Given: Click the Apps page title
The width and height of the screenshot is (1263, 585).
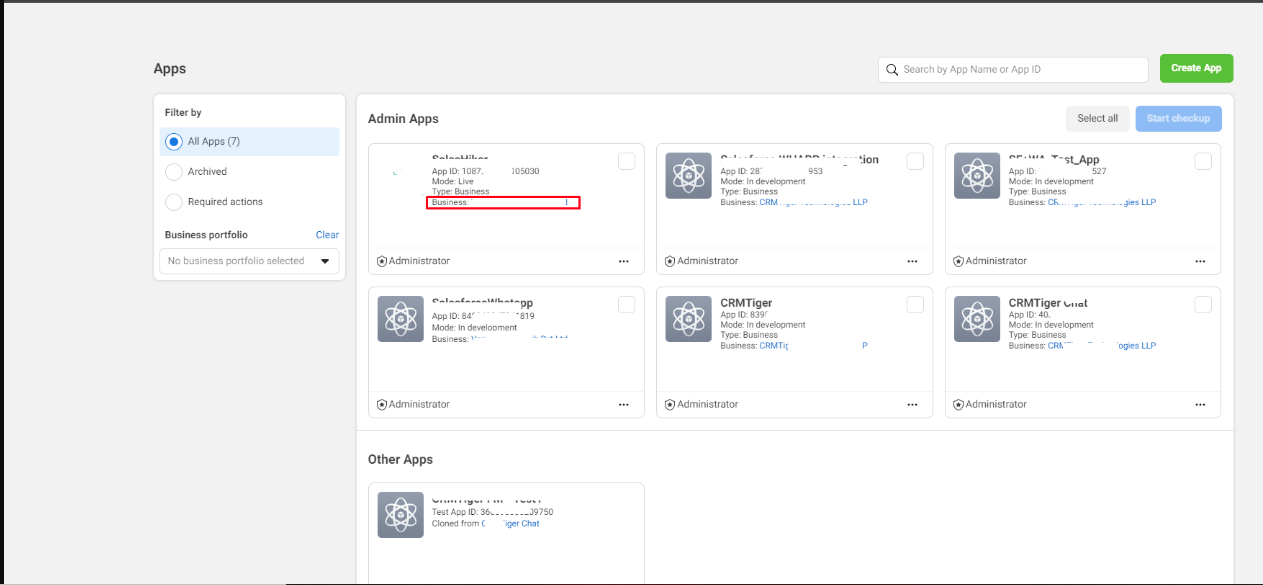Looking at the screenshot, I should 169,69.
